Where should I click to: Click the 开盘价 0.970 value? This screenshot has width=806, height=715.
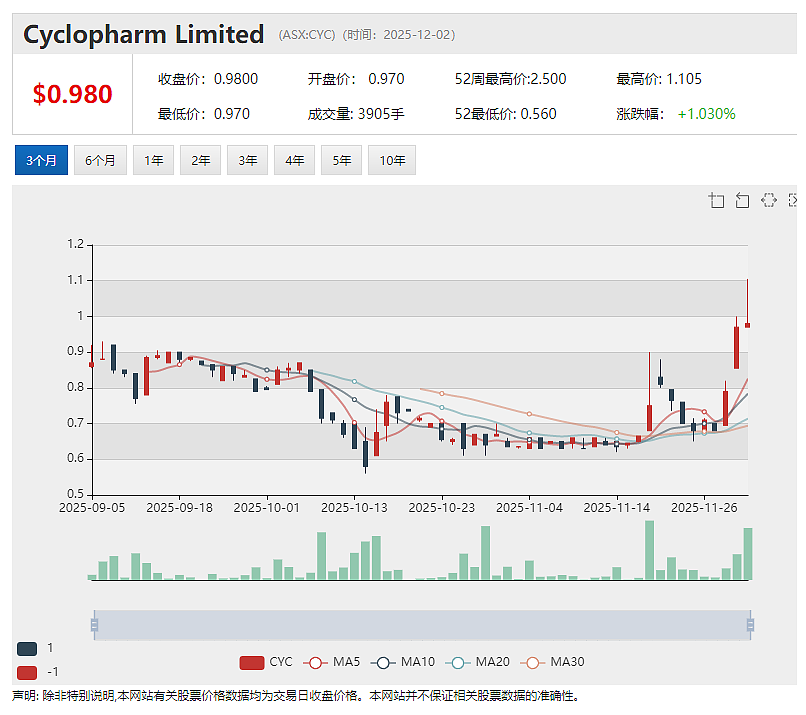(386, 79)
